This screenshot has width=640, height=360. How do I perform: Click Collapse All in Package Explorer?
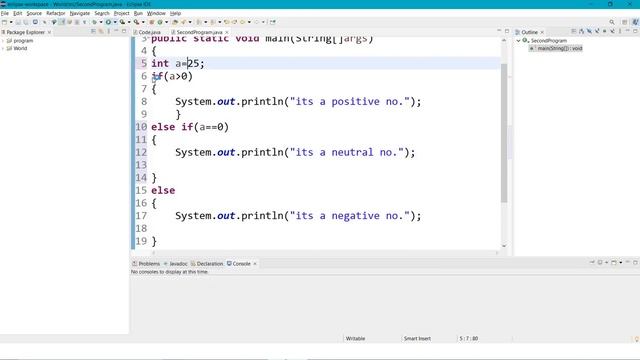click(x=93, y=31)
